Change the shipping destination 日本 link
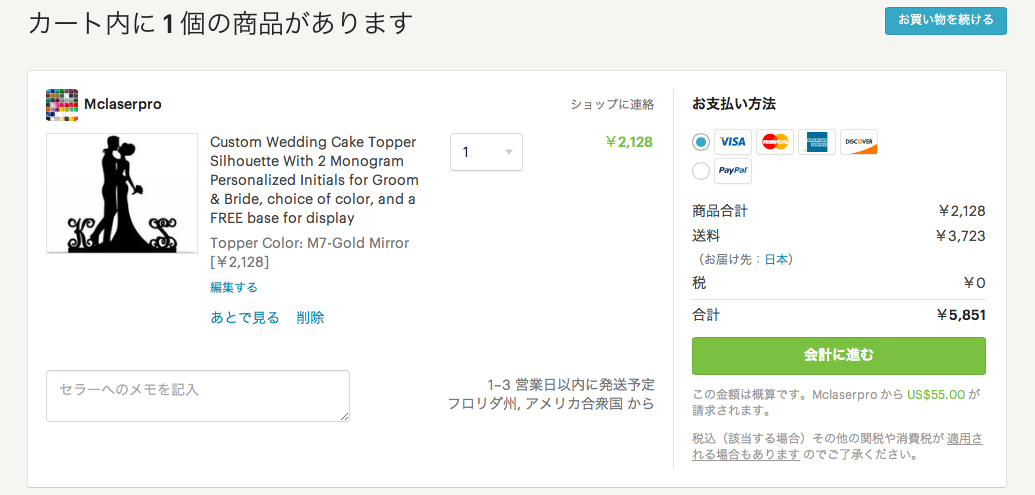 776,259
